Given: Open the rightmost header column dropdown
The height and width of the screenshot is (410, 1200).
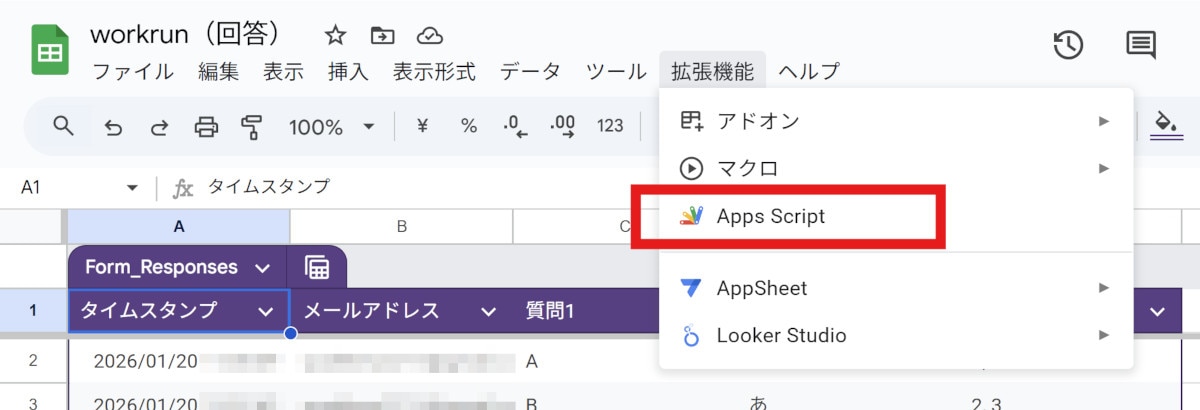Looking at the screenshot, I should [x=1158, y=311].
